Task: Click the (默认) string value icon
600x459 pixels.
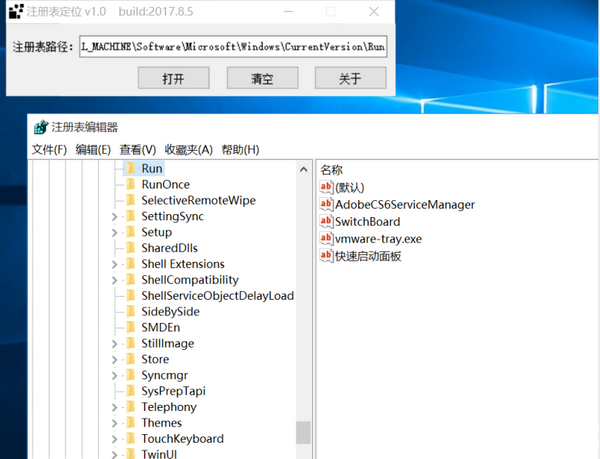Action: (326, 187)
